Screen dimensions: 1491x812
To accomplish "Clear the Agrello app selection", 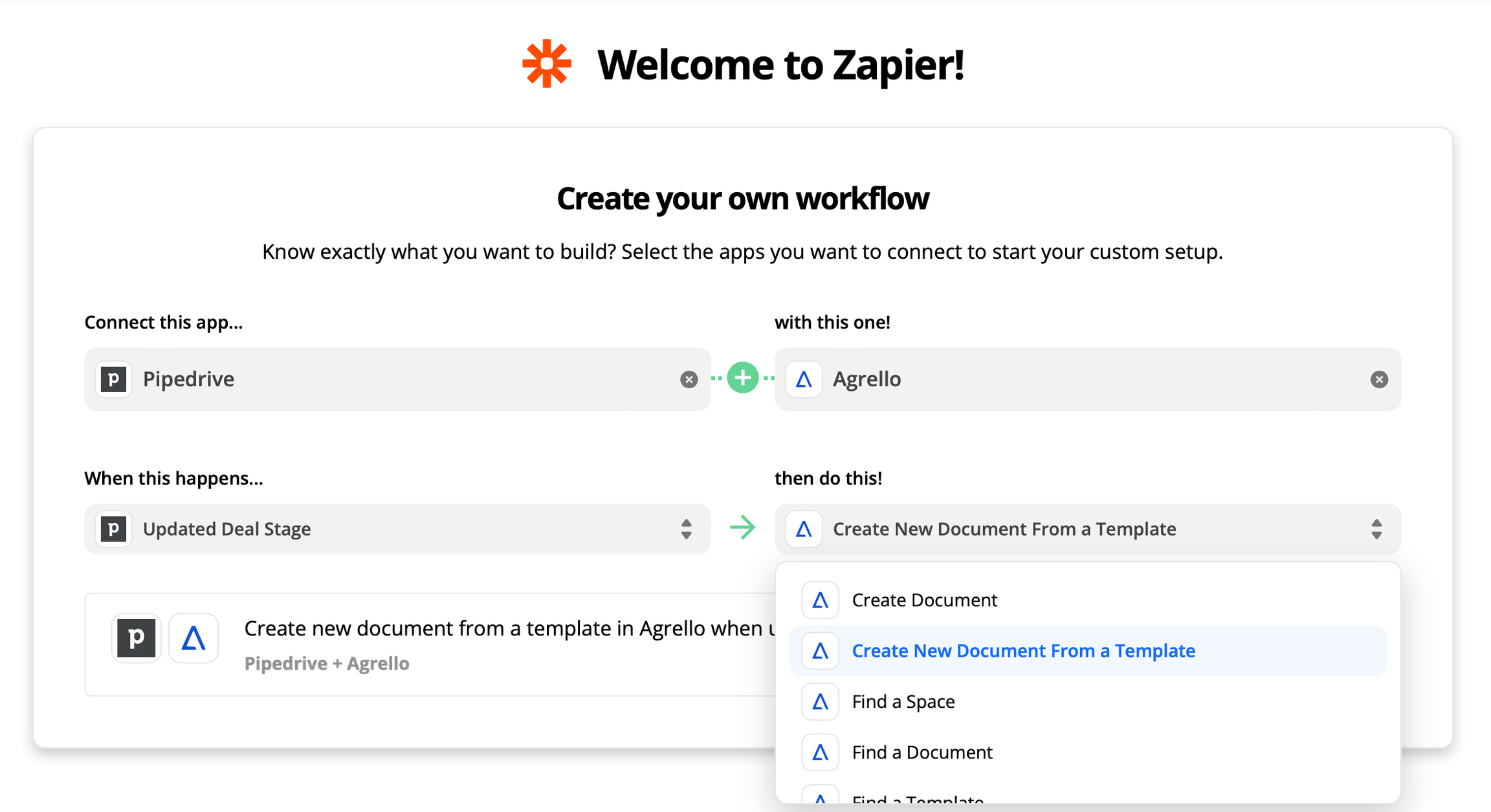I will [1379, 380].
